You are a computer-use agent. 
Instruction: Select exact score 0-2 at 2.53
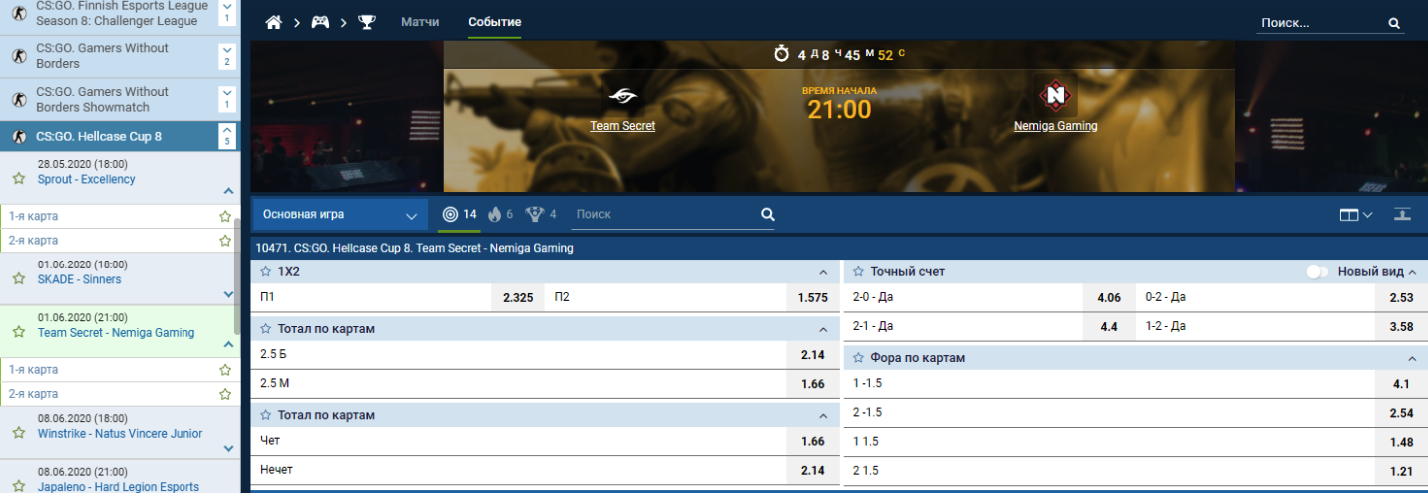tap(1401, 297)
